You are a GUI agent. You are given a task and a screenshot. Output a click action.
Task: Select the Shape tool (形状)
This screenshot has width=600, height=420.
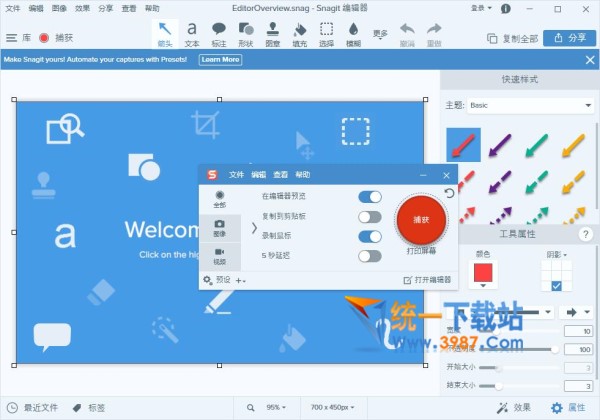(x=246, y=34)
